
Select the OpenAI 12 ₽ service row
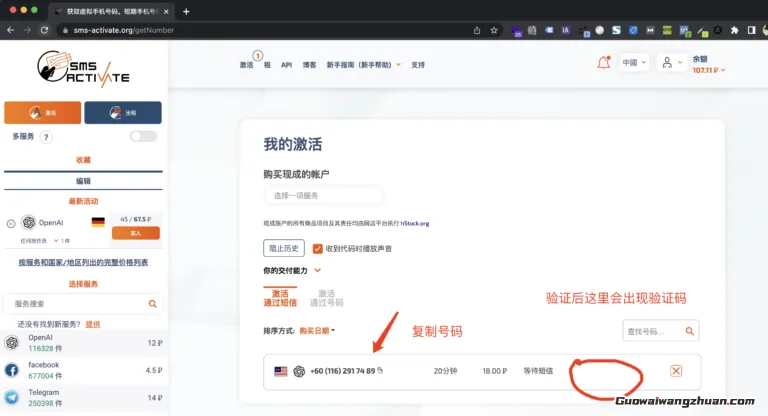(84, 343)
